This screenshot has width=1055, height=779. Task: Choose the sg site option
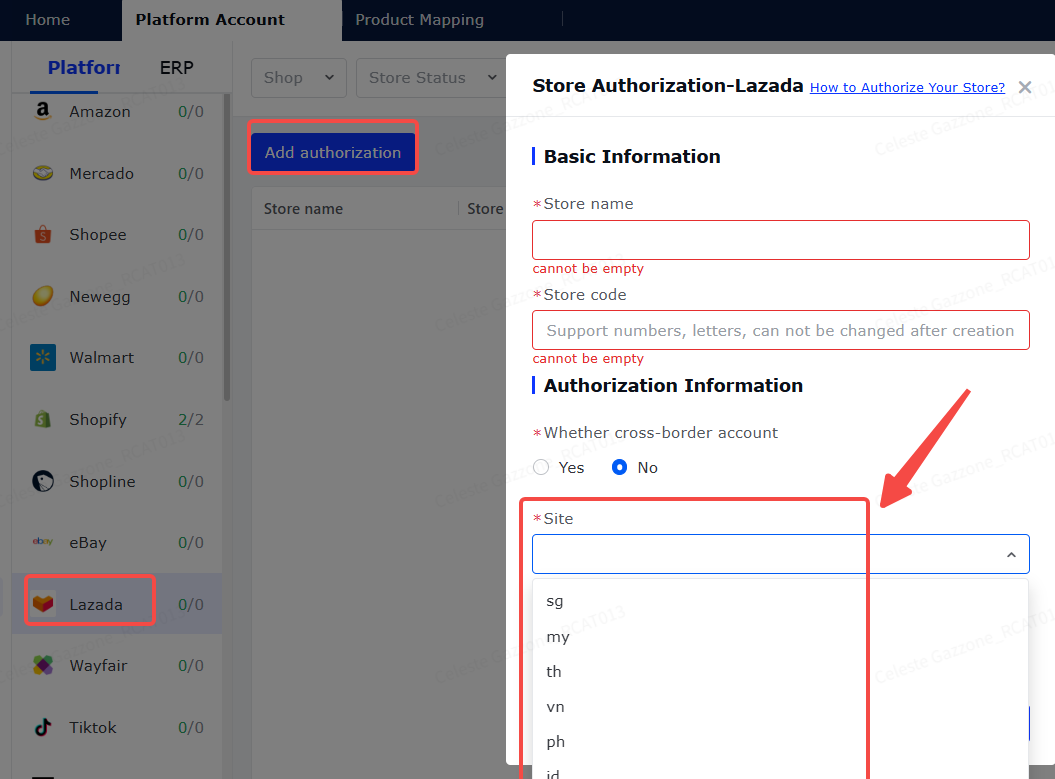coord(780,601)
